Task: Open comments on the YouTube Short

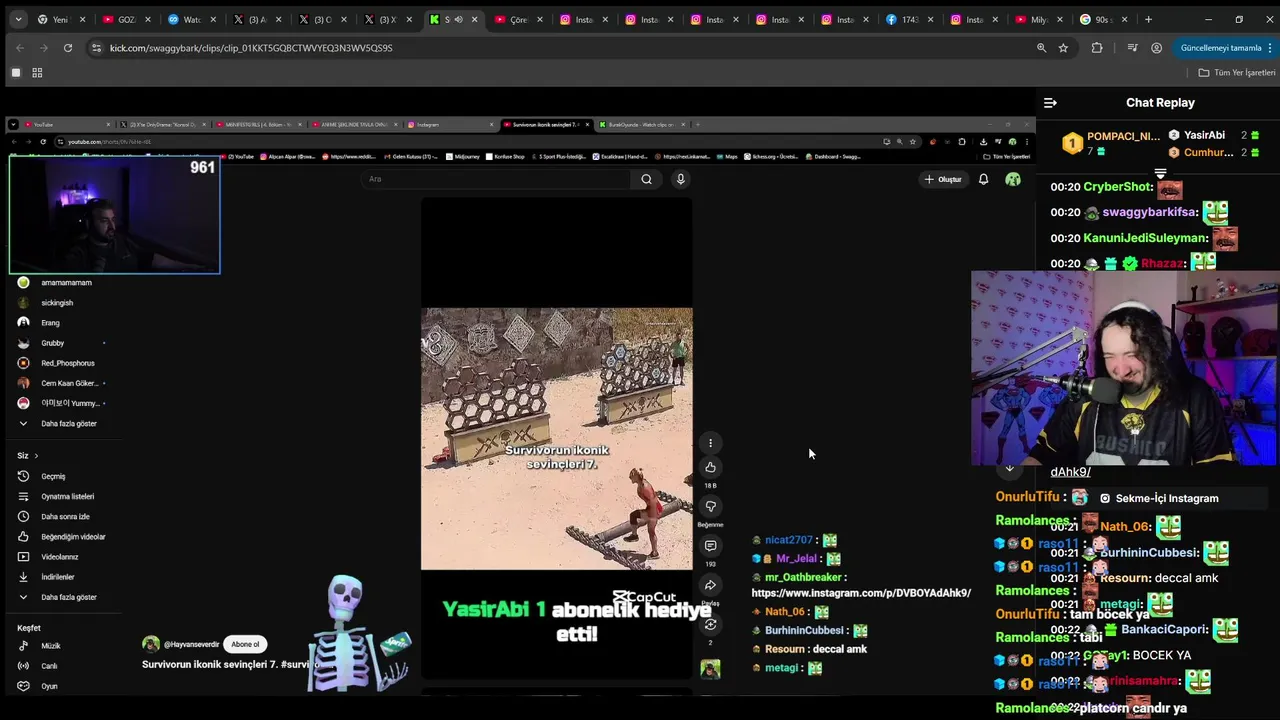Action: click(x=710, y=546)
